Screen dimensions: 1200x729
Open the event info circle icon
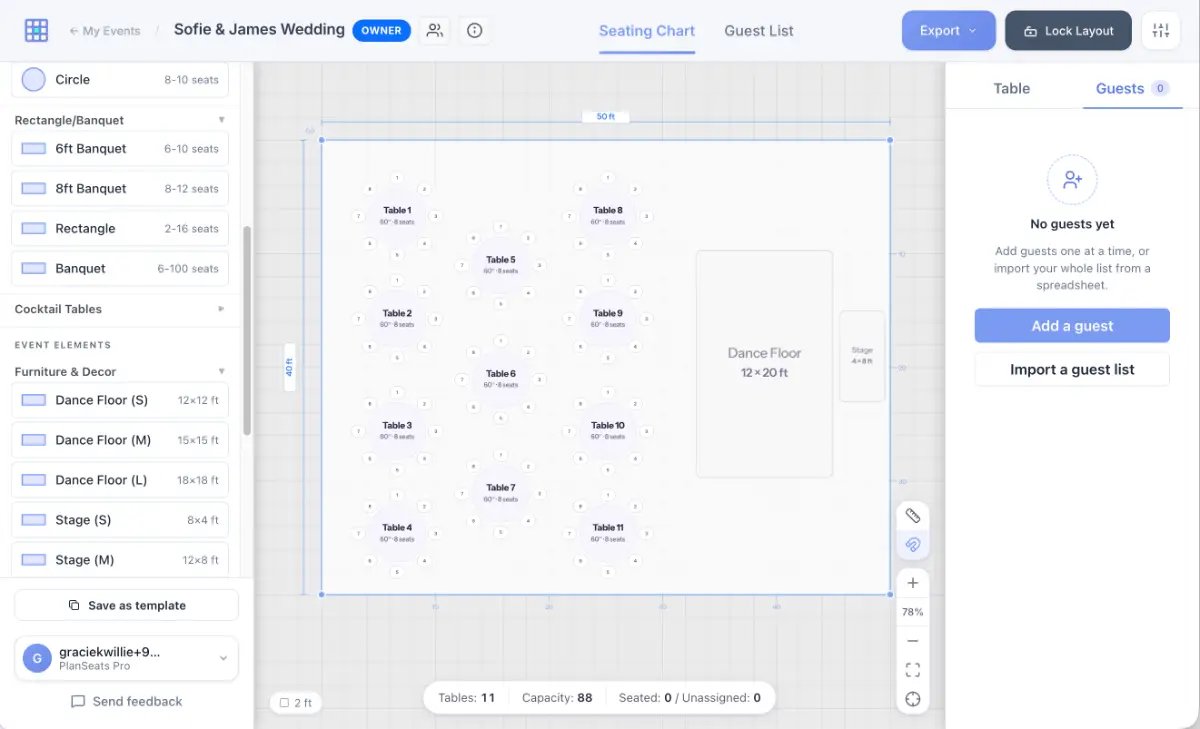(x=475, y=31)
